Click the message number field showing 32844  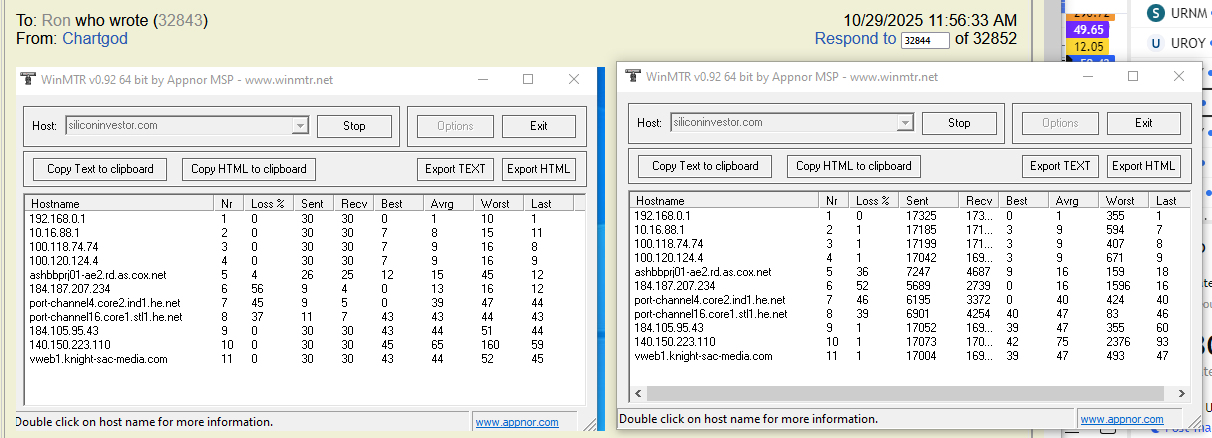click(x=925, y=40)
